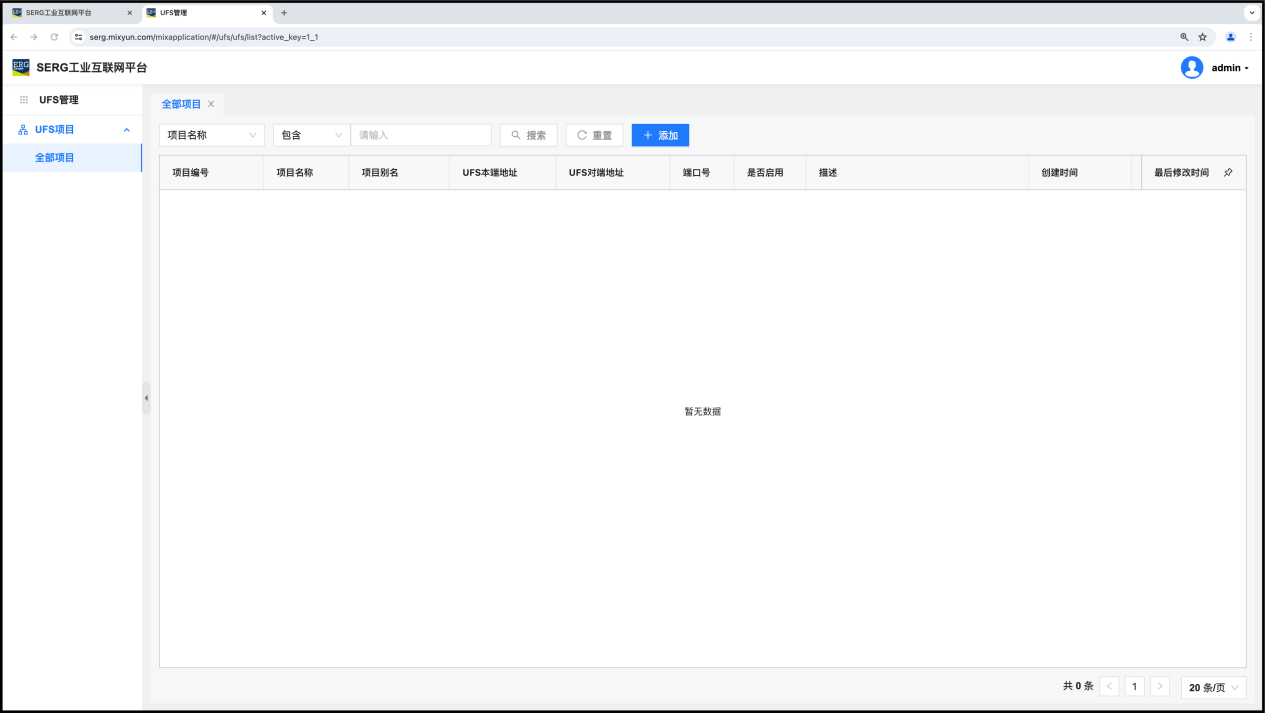This screenshot has height=713, width=1265.
Task: Click the 搜索 search button
Action: (x=528, y=135)
